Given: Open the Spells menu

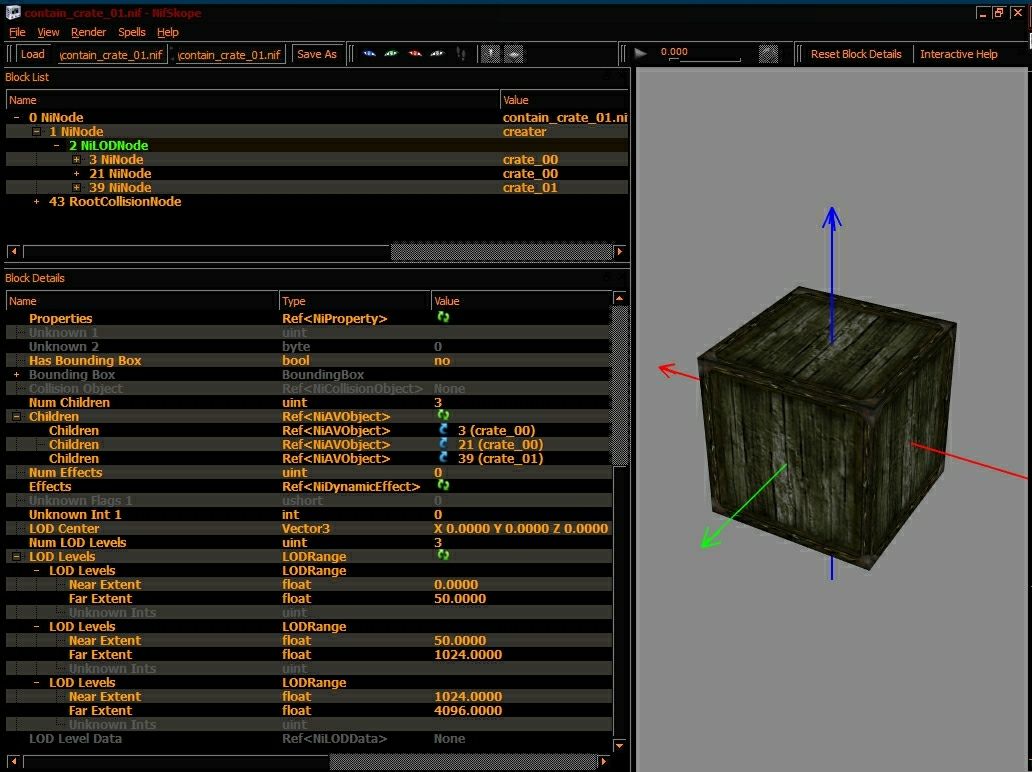Looking at the screenshot, I should click(x=132, y=32).
